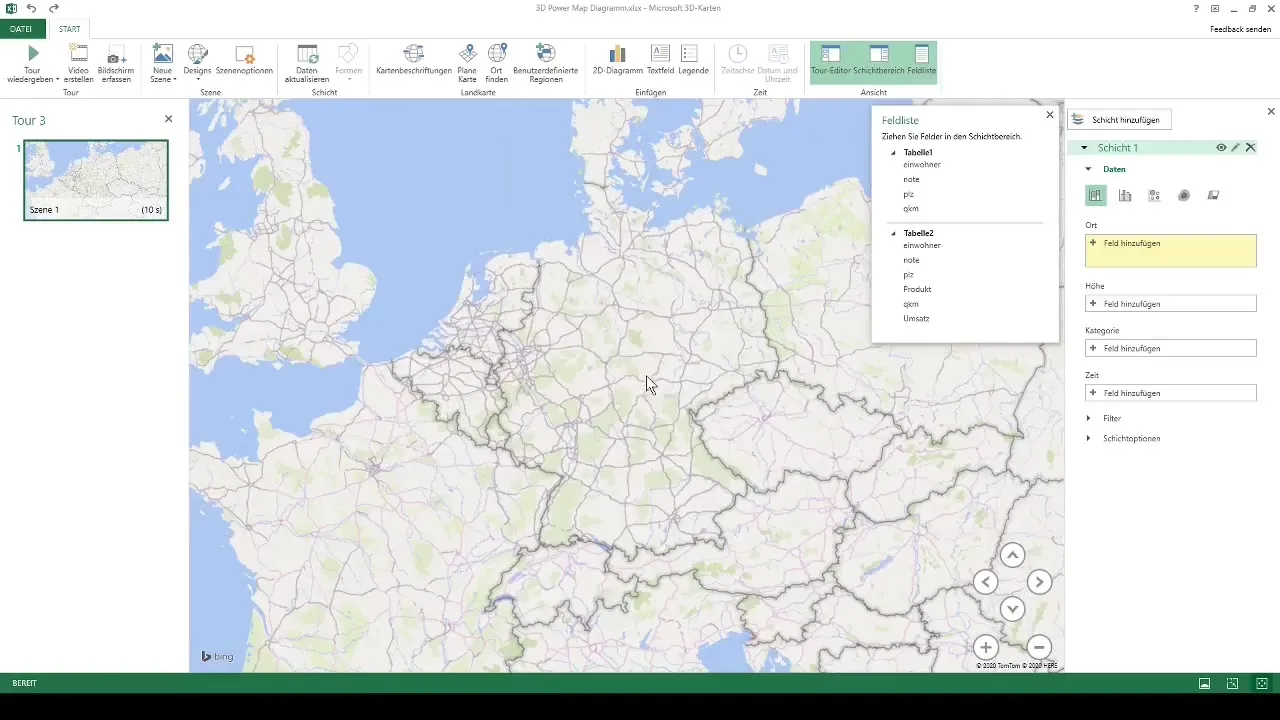The height and width of the screenshot is (720, 1280).
Task: Collapse the Schicht 1 layer
Action: (1084, 148)
